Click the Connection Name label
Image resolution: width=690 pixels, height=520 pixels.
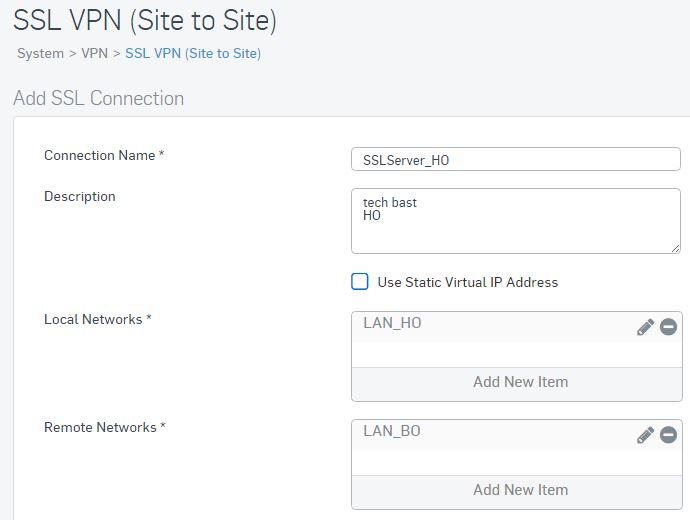[x=104, y=155]
